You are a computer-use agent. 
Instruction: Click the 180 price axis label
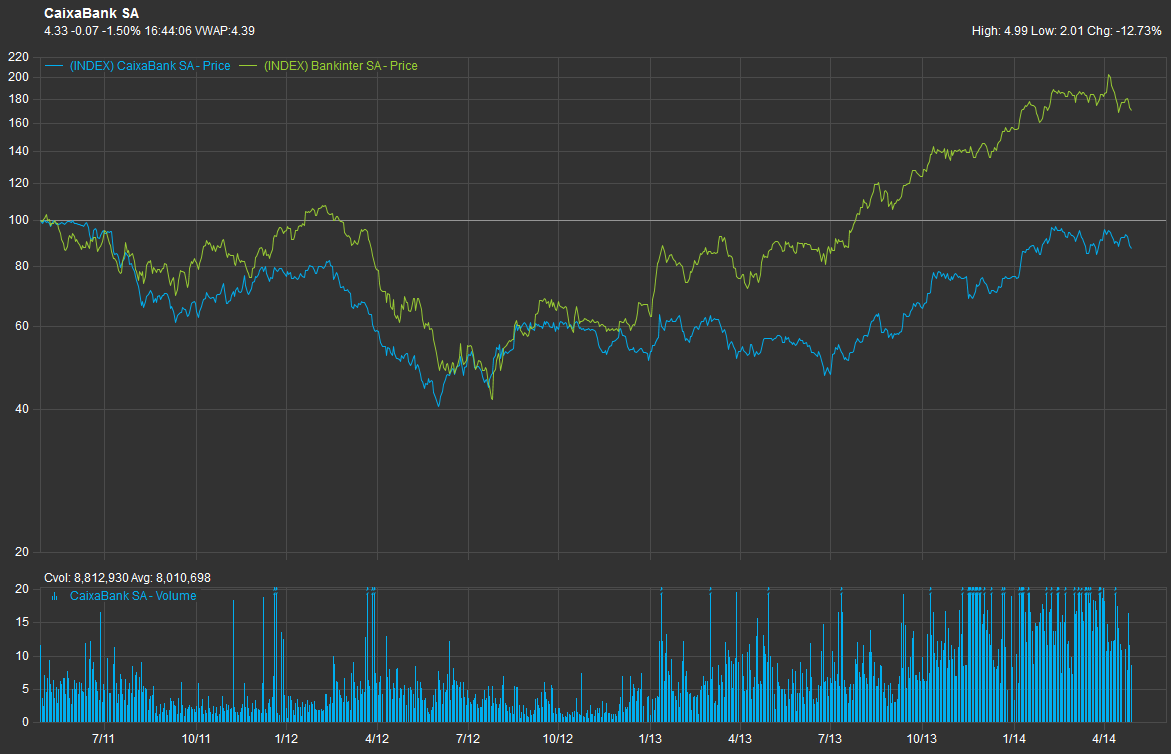18,99
